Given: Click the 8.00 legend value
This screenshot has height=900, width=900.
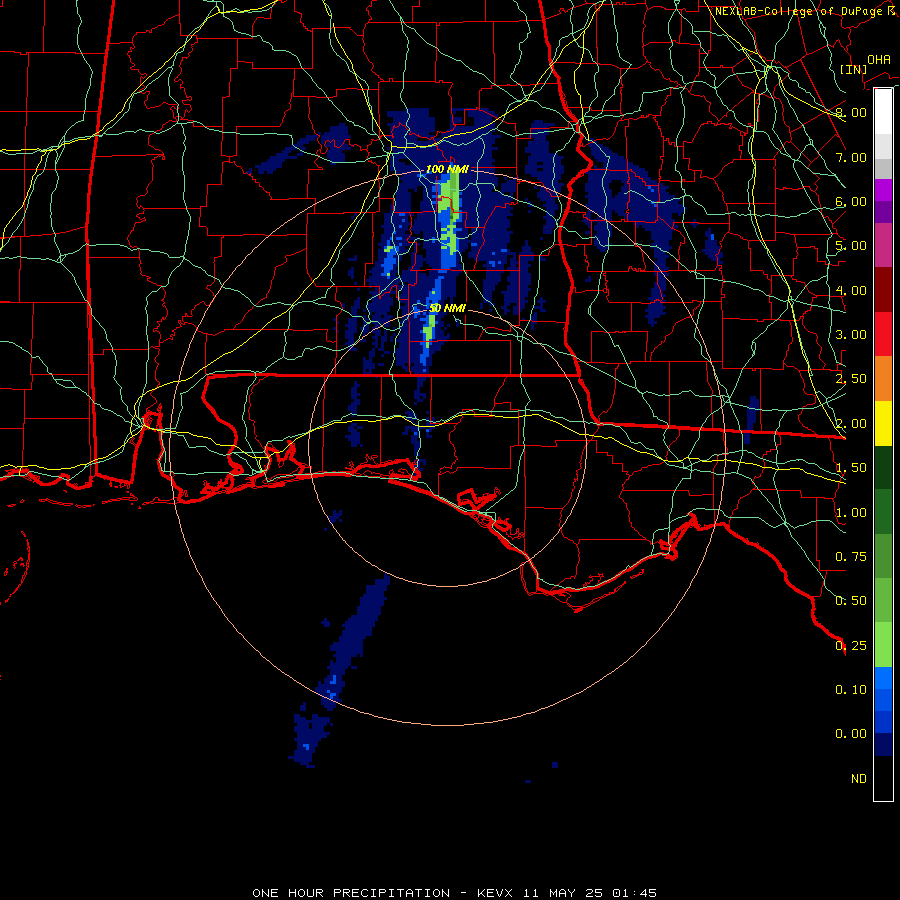Looking at the screenshot, I should click(x=851, y=112).
